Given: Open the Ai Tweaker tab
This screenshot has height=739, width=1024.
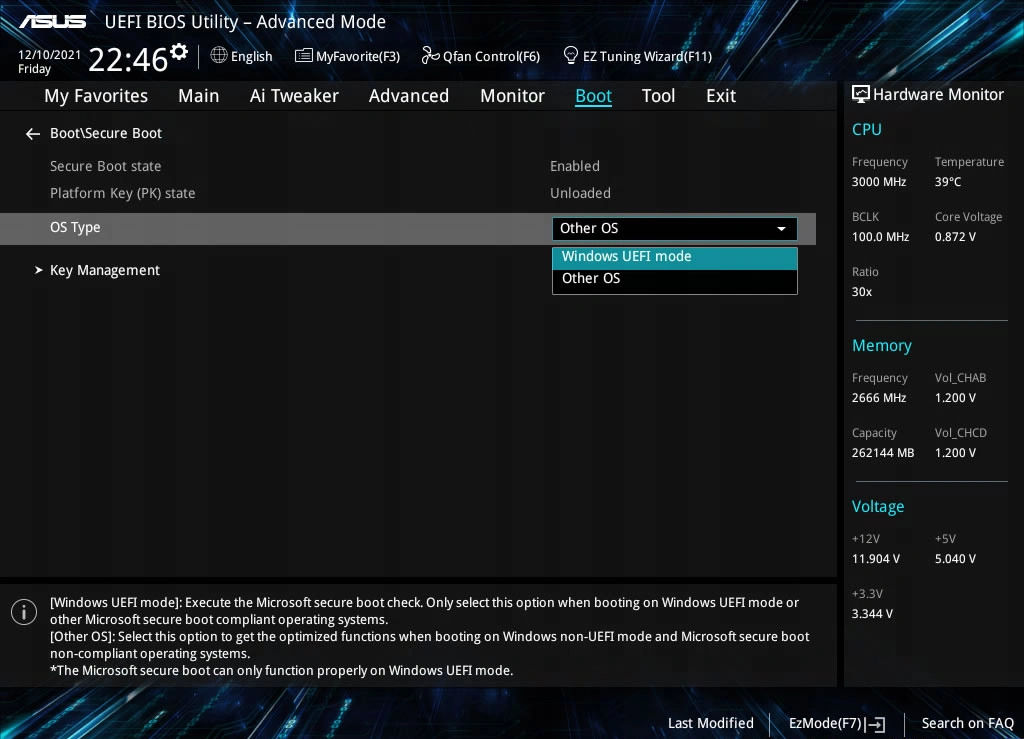Looking at the screenshot, I should click(x=294, y=96).
